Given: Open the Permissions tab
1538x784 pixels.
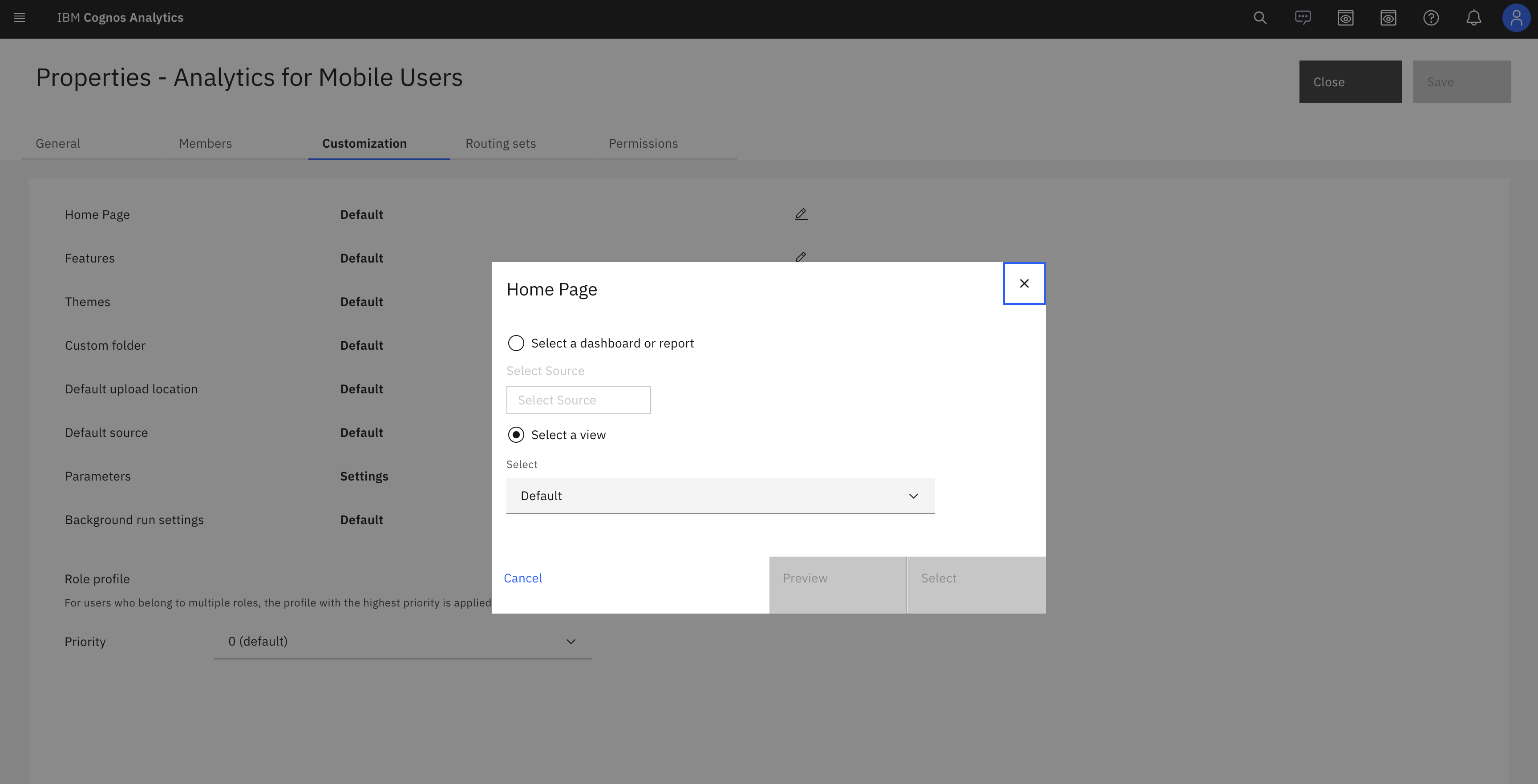Looking at the screenshot, I should click(643, 143).
